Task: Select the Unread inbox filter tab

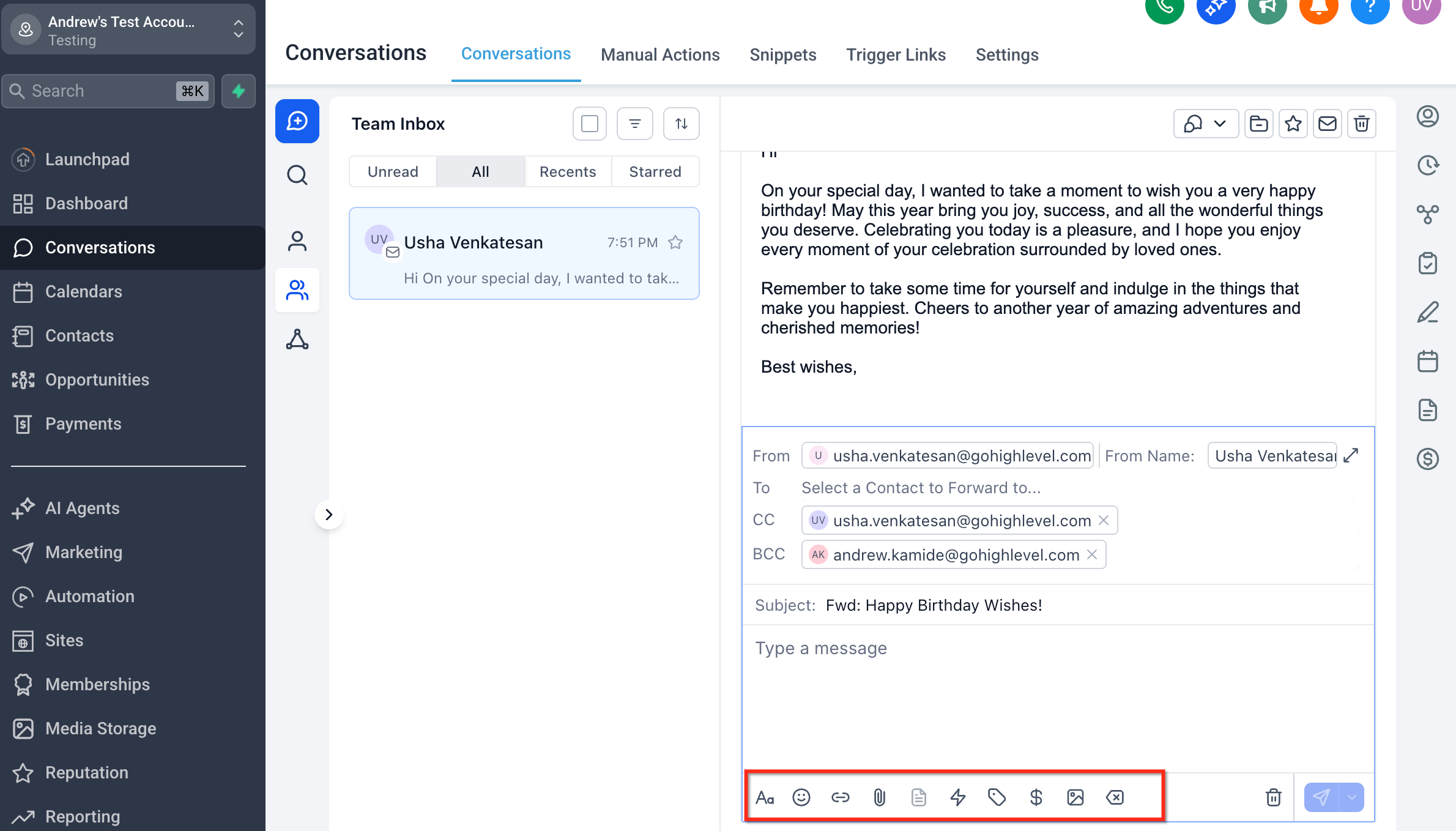Action: point(393,172)
